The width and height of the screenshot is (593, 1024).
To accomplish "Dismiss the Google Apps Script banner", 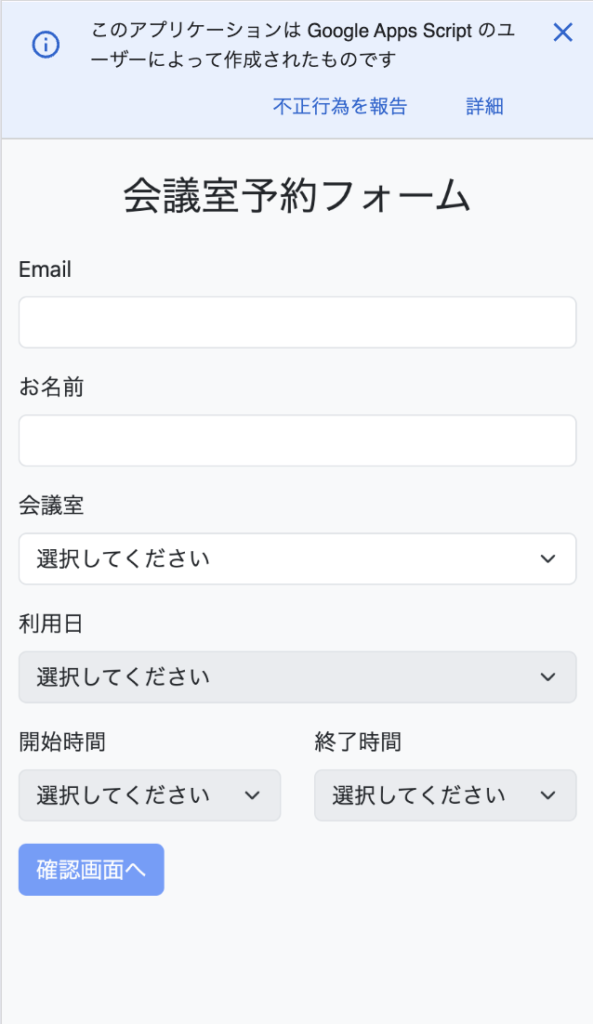I will coord(562,32).
